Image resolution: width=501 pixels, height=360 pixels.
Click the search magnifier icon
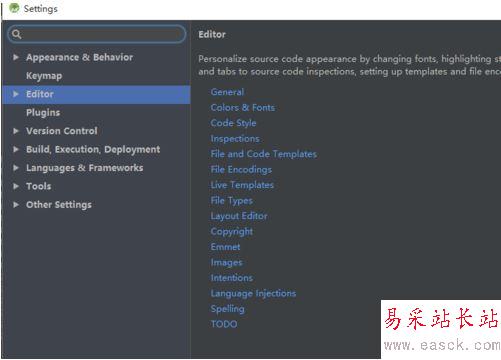17,34
